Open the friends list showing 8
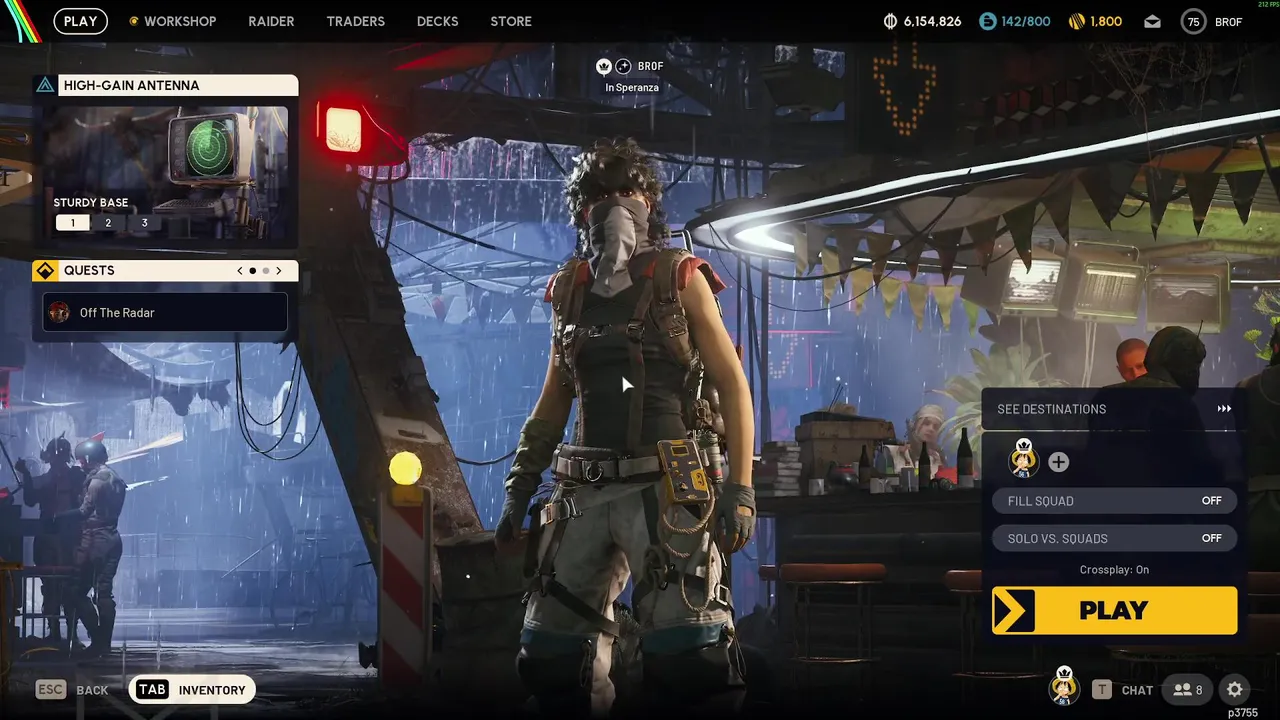 (x=1188, y=689)
